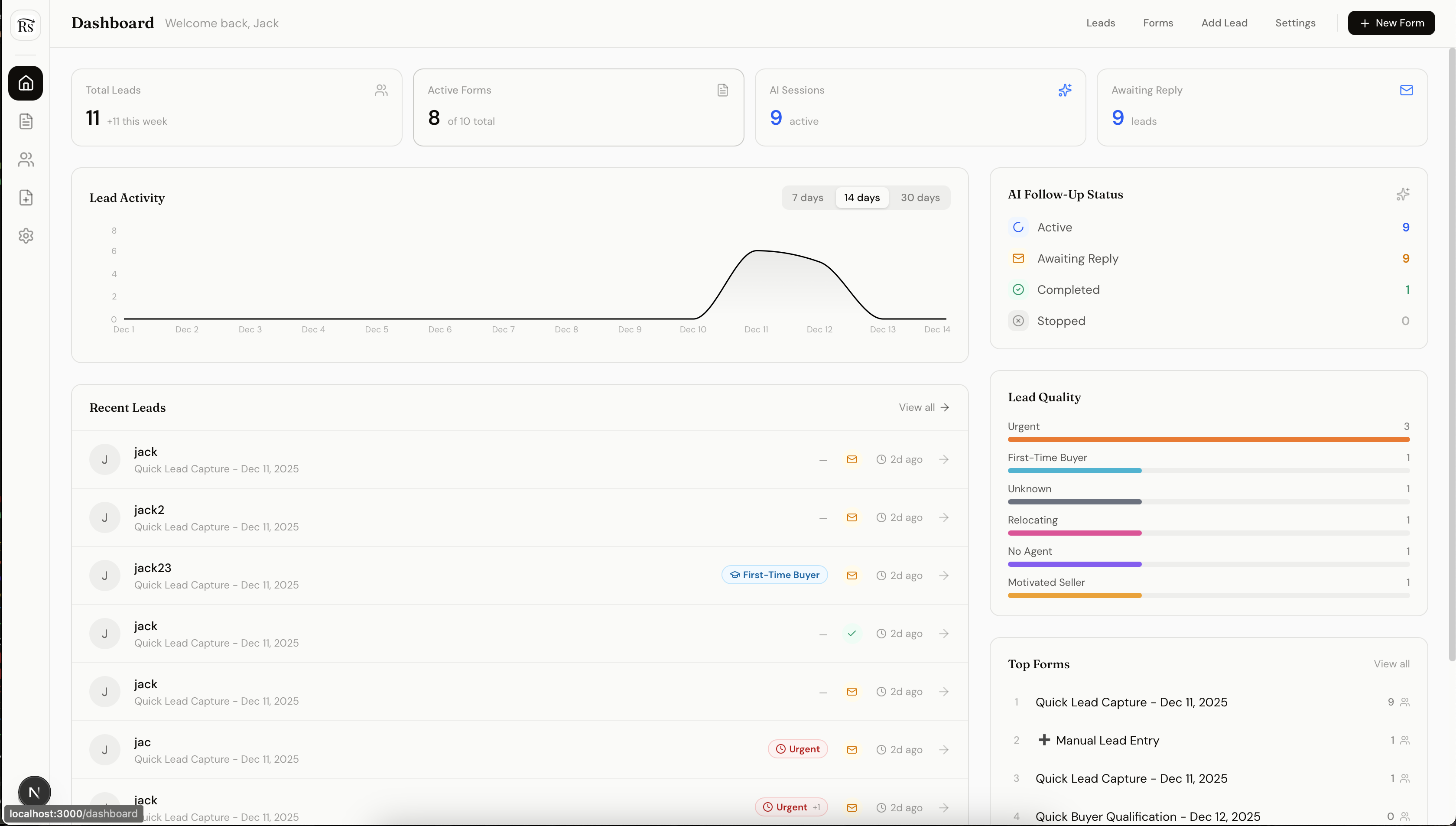Open the Home icon in the sidebar
This screenshot has height=826, width=1456.
tap(26, 83)
